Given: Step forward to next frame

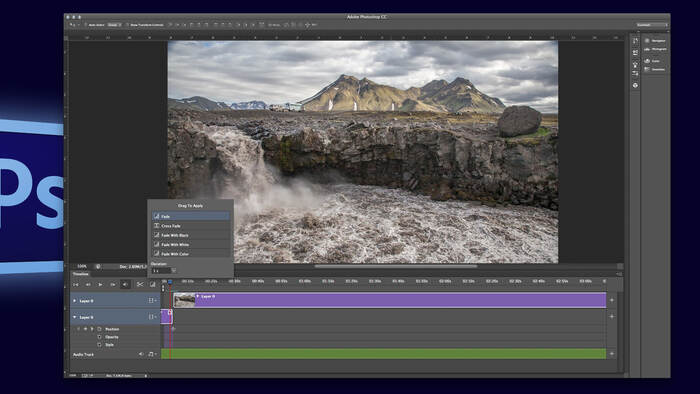Looking at the screenshot, I should tap(113, 284).
